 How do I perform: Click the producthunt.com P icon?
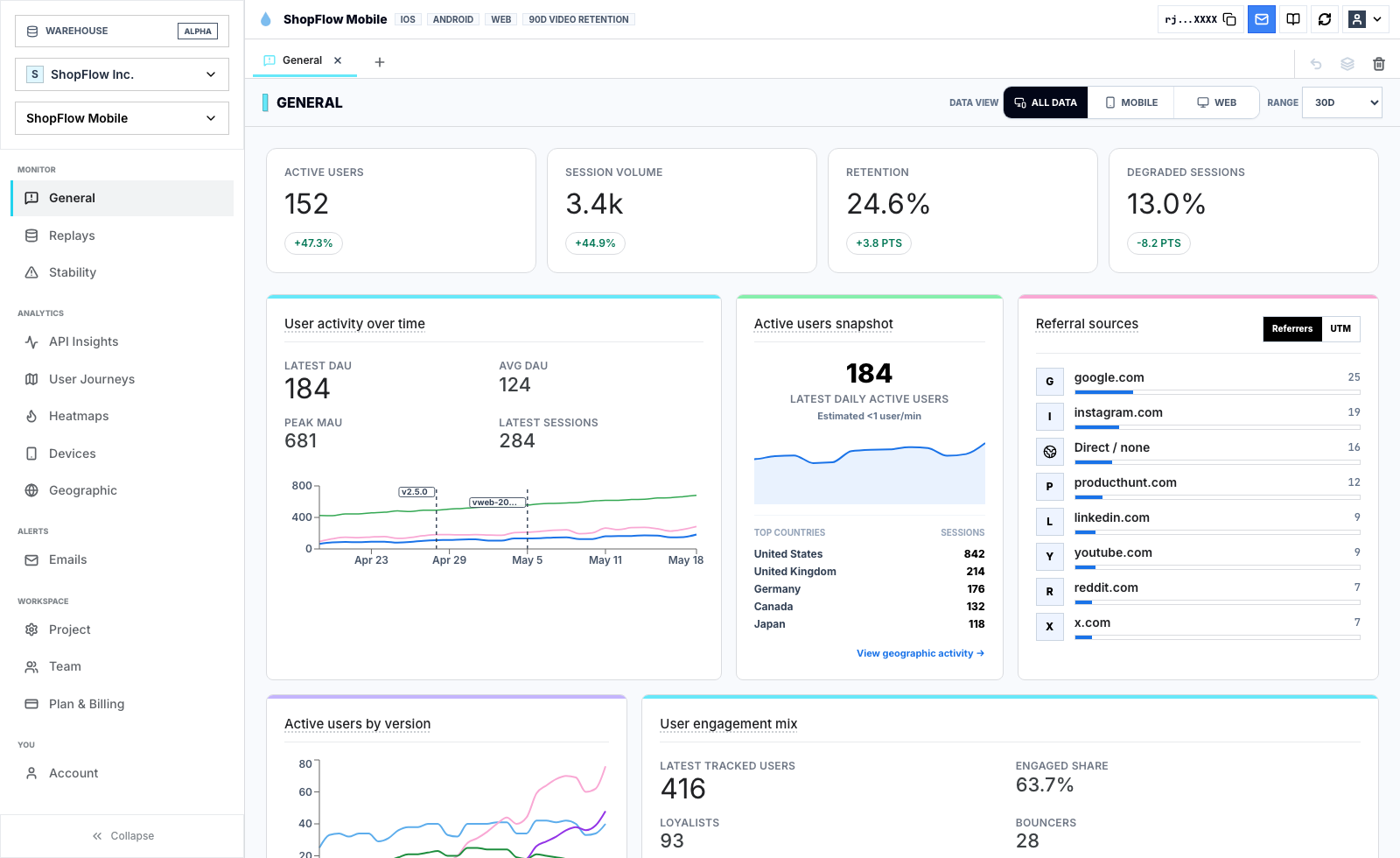point(1050,487)
